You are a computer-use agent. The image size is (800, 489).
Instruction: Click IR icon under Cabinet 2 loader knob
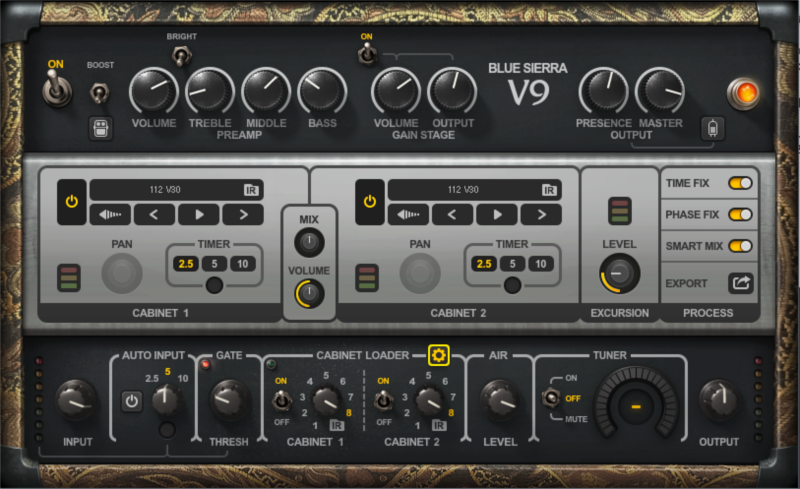[439, 425]
